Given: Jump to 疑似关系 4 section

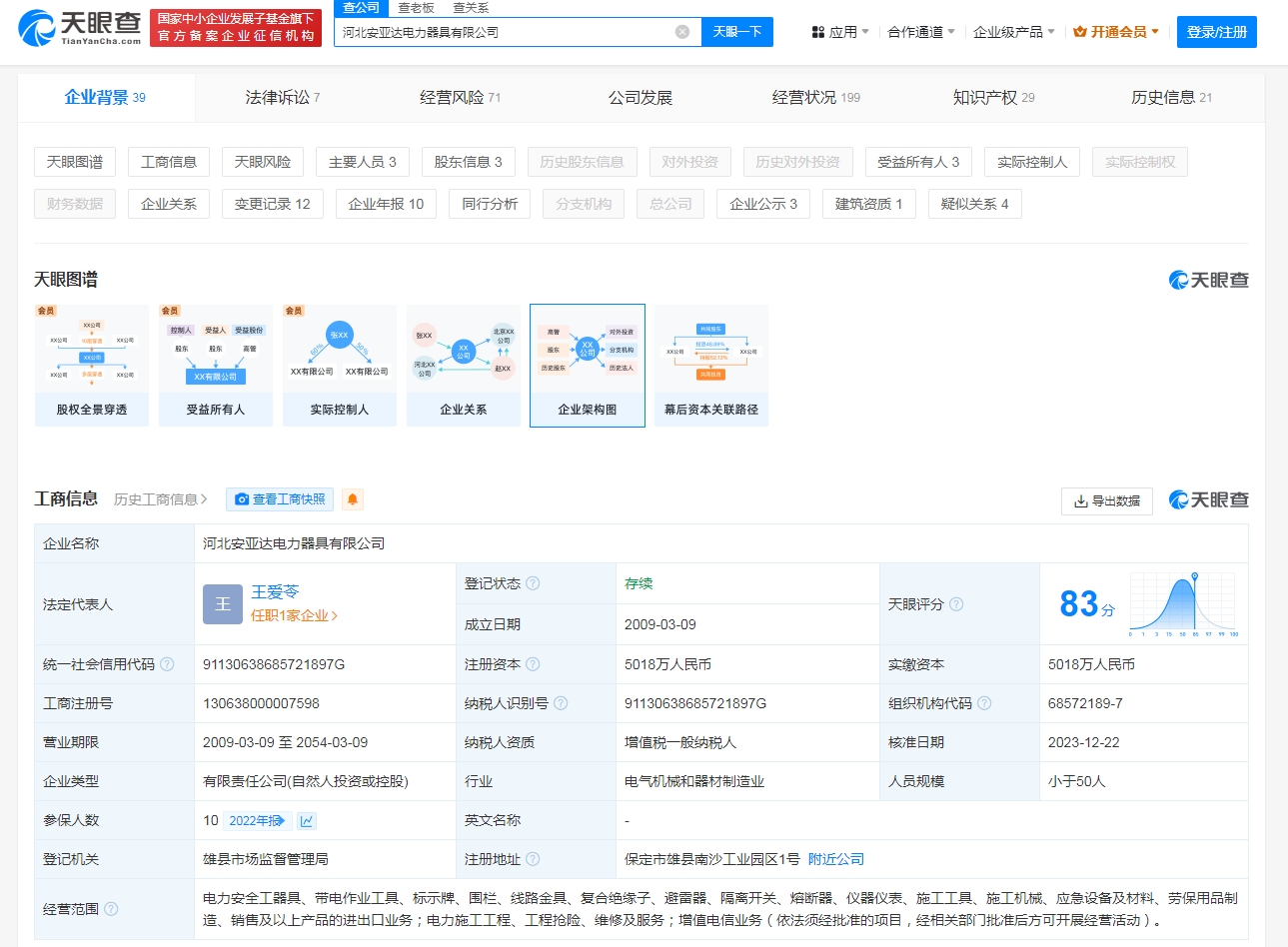Looking at the screenshot, I should [x=975, y=204].
